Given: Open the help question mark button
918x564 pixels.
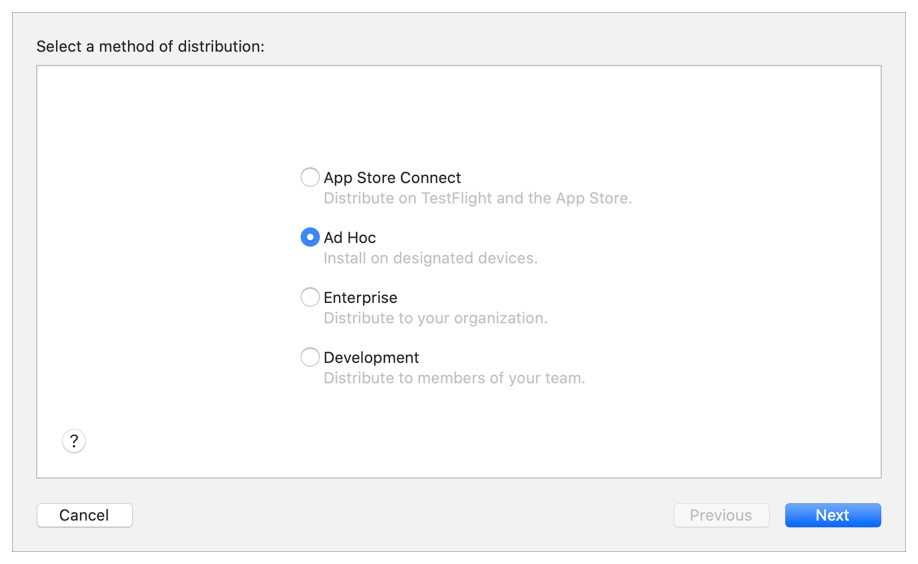Looking at the screenshot, I should (x=74, y=441).
